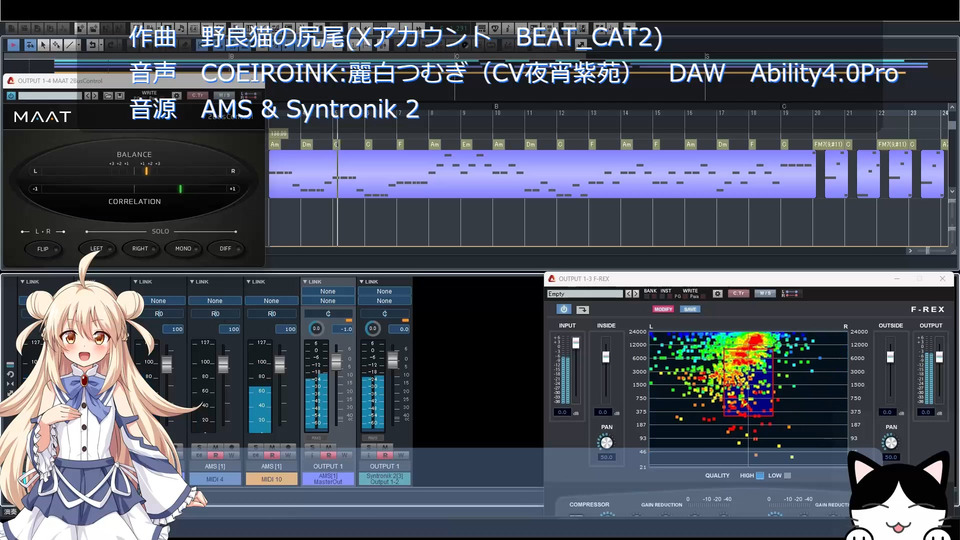Select the MIDI 4 channel name label
Image resolution: width=960 pixels, height=540 pixels.
point(215,479)
